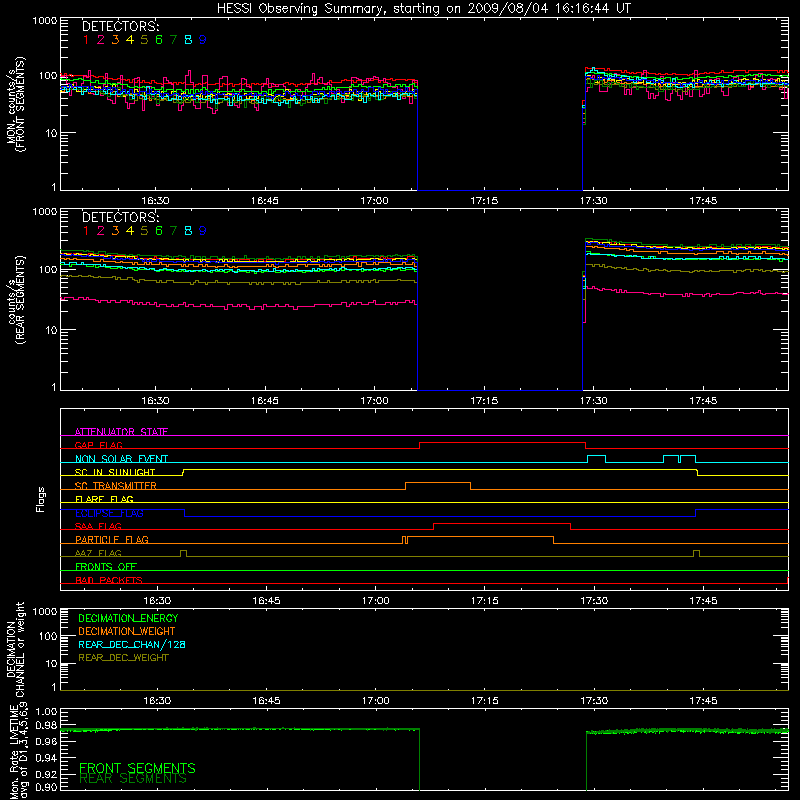Click the DECIMATION CHANNEL or weight axis label
Image resolution: width=800 pixels, height=800 pixels.
15,649
